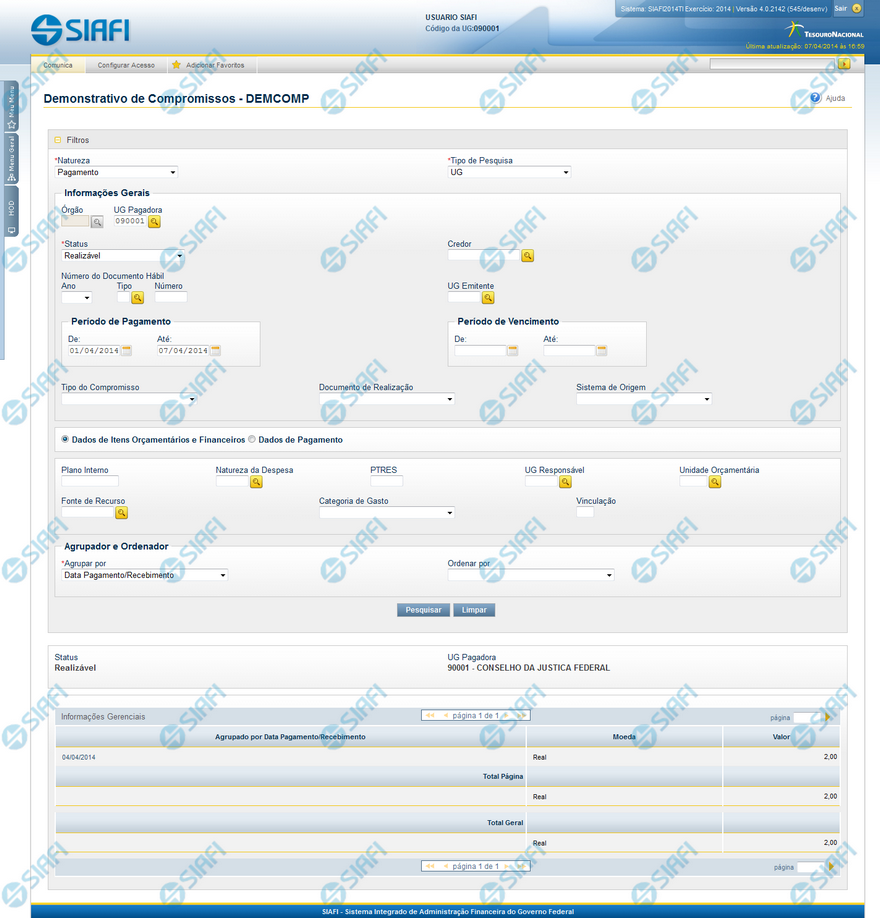The height and width of the screenshot is (918, 880).
Task: Select the Dados de Pagamento radio button
Action: pyautogui.click(x=252, y=439)
